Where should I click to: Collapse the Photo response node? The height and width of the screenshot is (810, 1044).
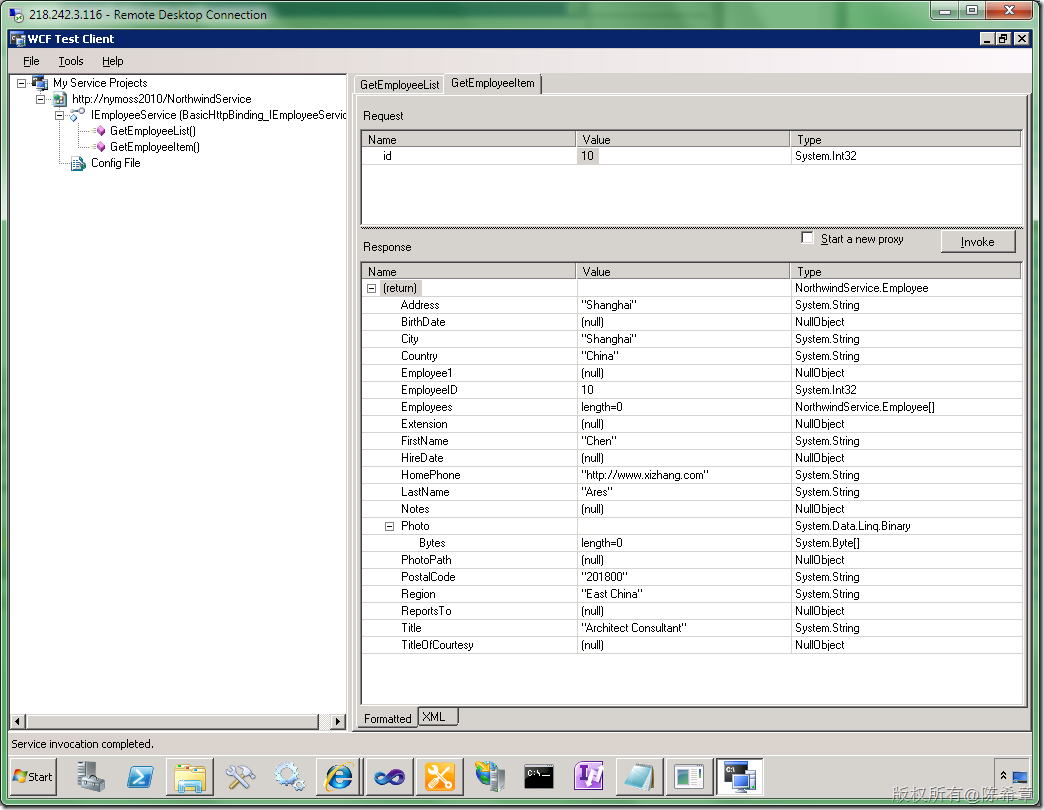point(390,526)
